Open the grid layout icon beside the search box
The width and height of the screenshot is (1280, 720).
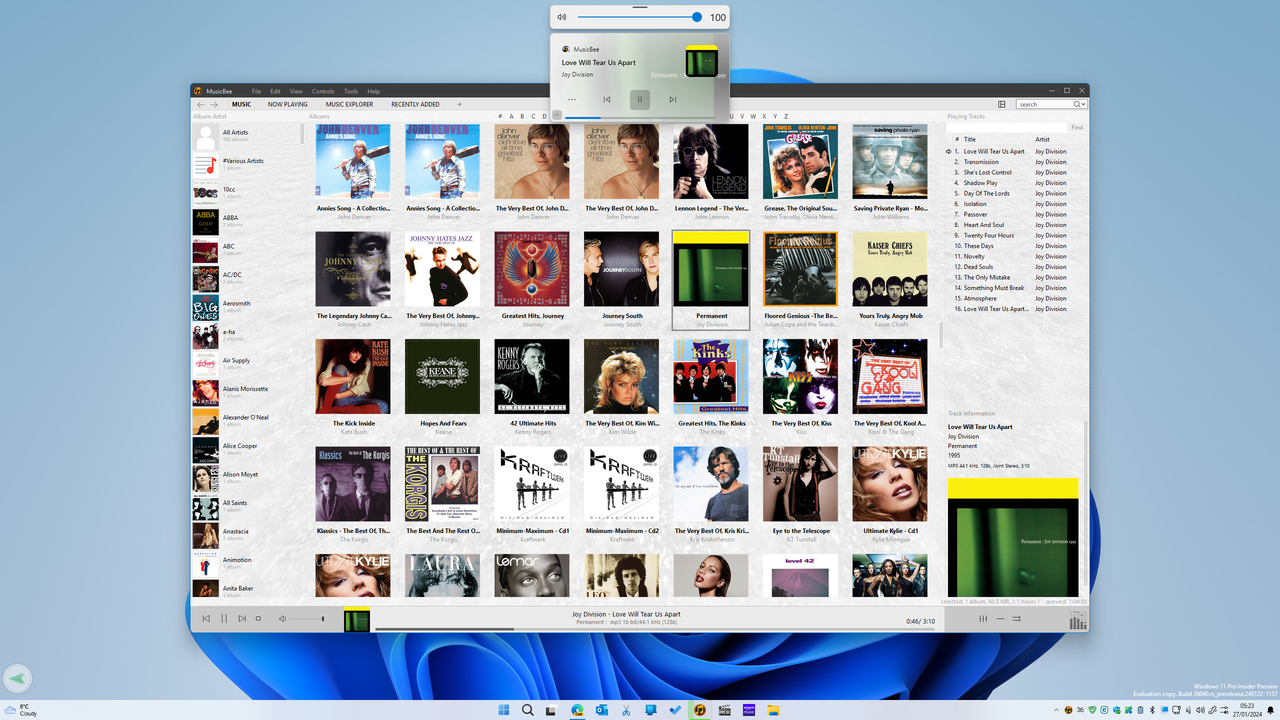point(1001,104)
